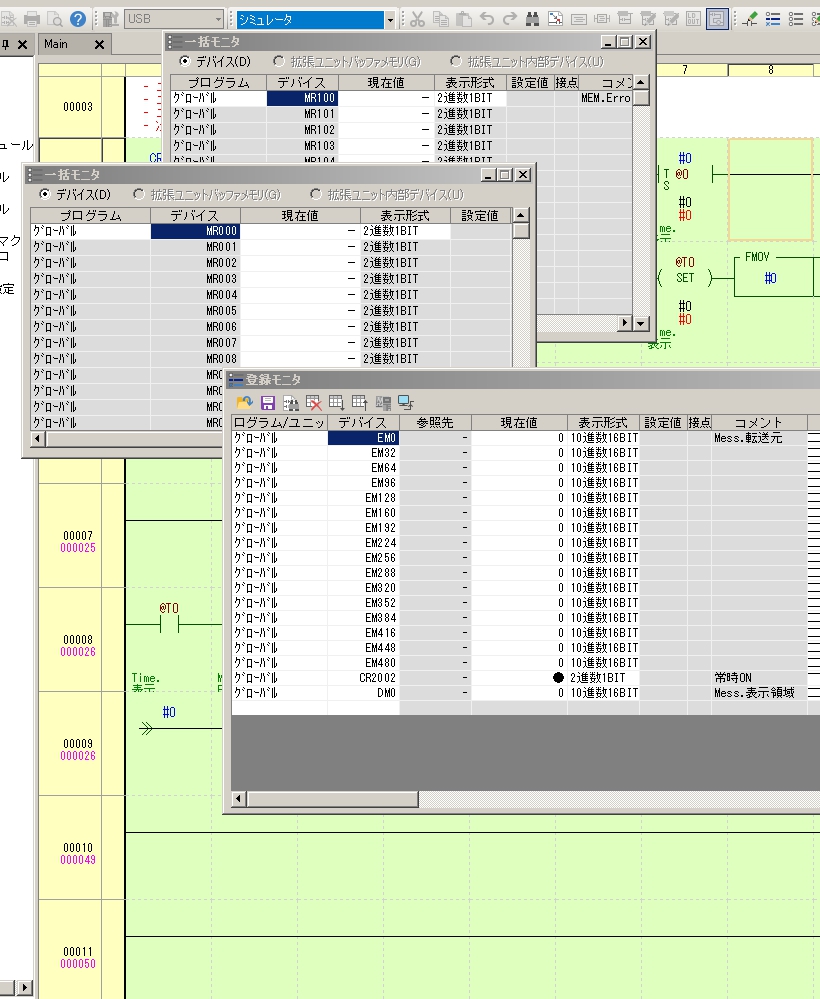Click the copy icon in the toolbar
The height and width of the screenshot is (999, 820).
pos(441,19)
